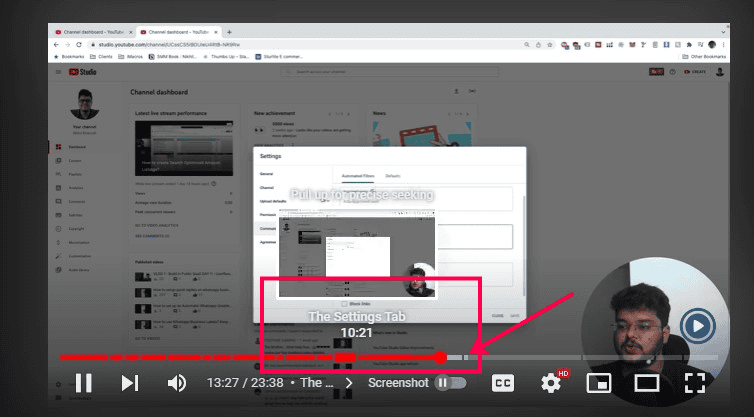Skip to the next video
The width and height of the screenshot is (754, 417).
(x=129, y=383)
